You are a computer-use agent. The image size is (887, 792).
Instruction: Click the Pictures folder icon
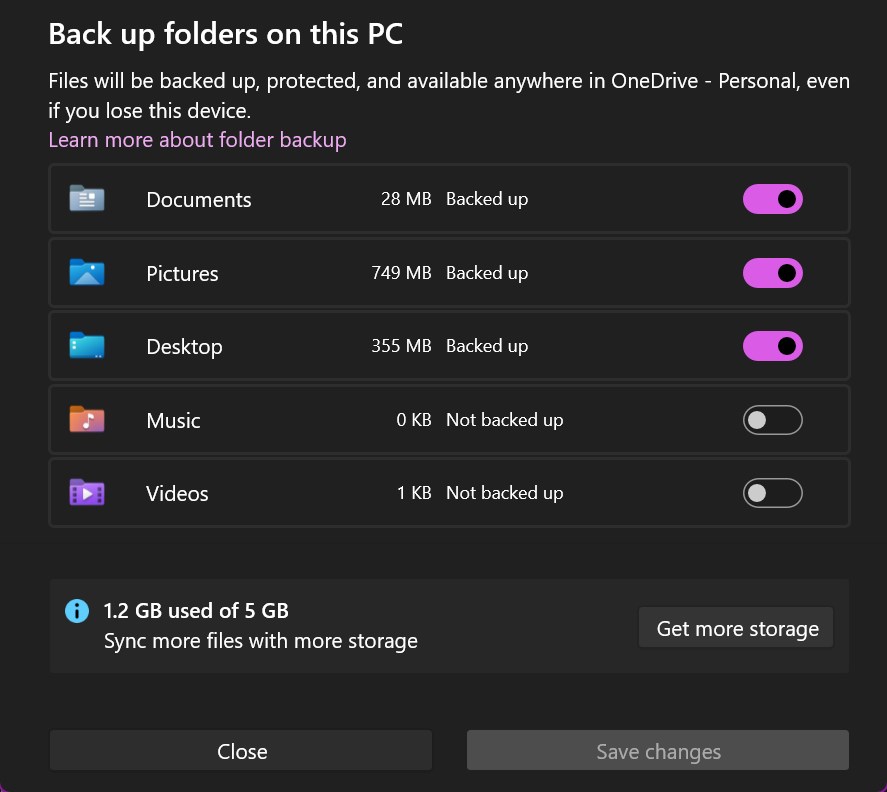[x=87, y=272]
